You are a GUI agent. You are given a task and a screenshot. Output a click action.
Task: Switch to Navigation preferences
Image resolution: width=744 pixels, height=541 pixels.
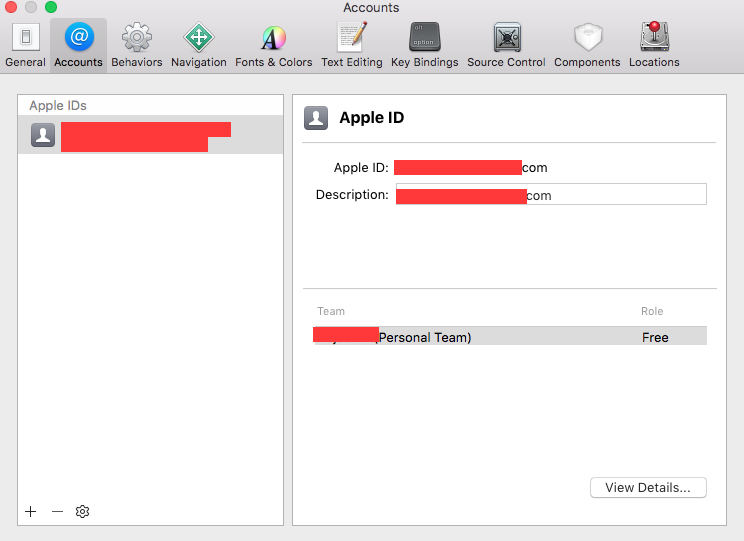point(199,46)
